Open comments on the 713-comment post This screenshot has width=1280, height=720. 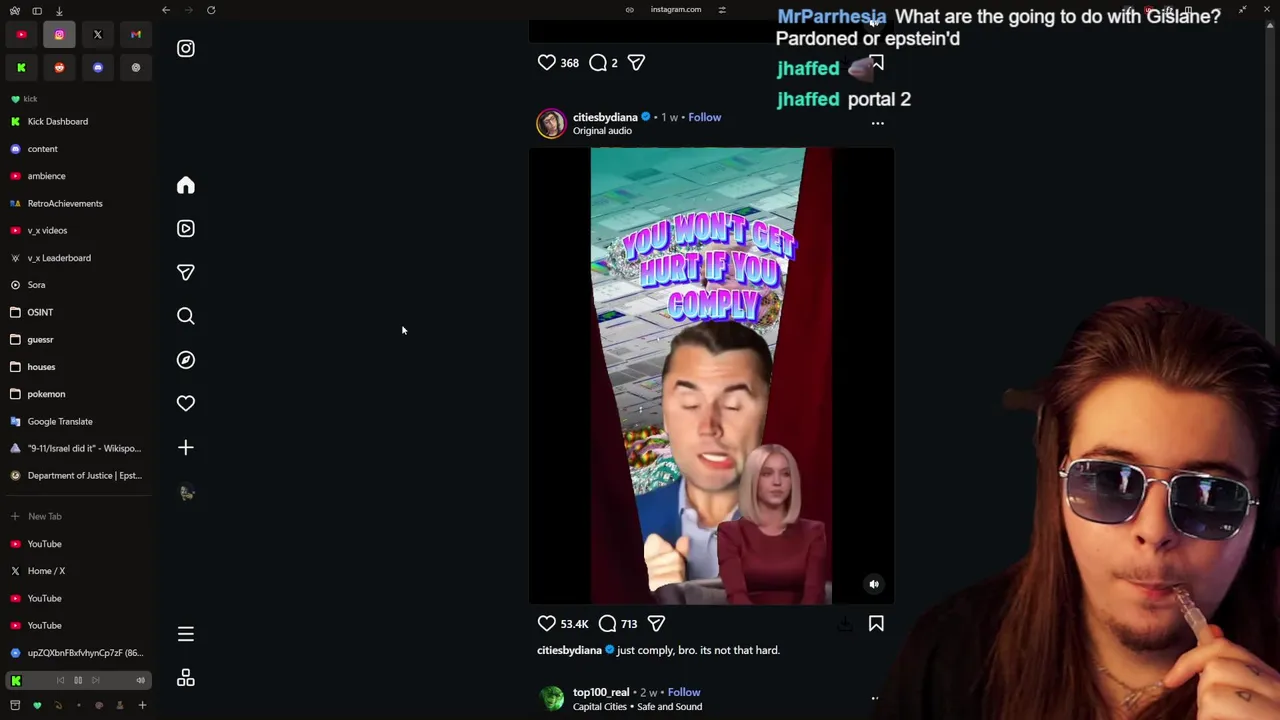[x=607, y=624]
